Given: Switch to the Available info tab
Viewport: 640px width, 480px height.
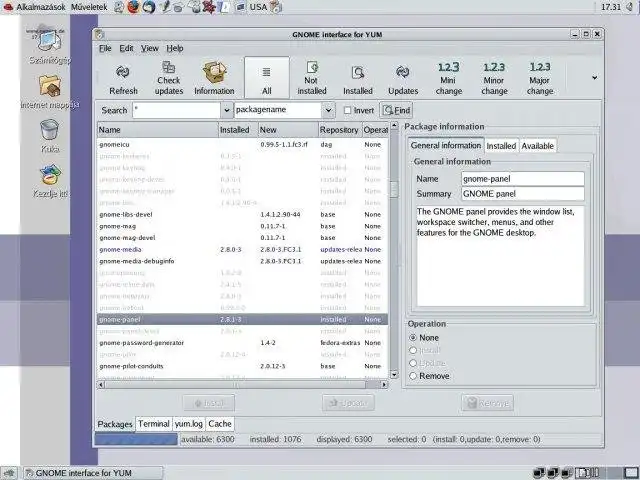Looking at the screenshot, I should (538, 146).
